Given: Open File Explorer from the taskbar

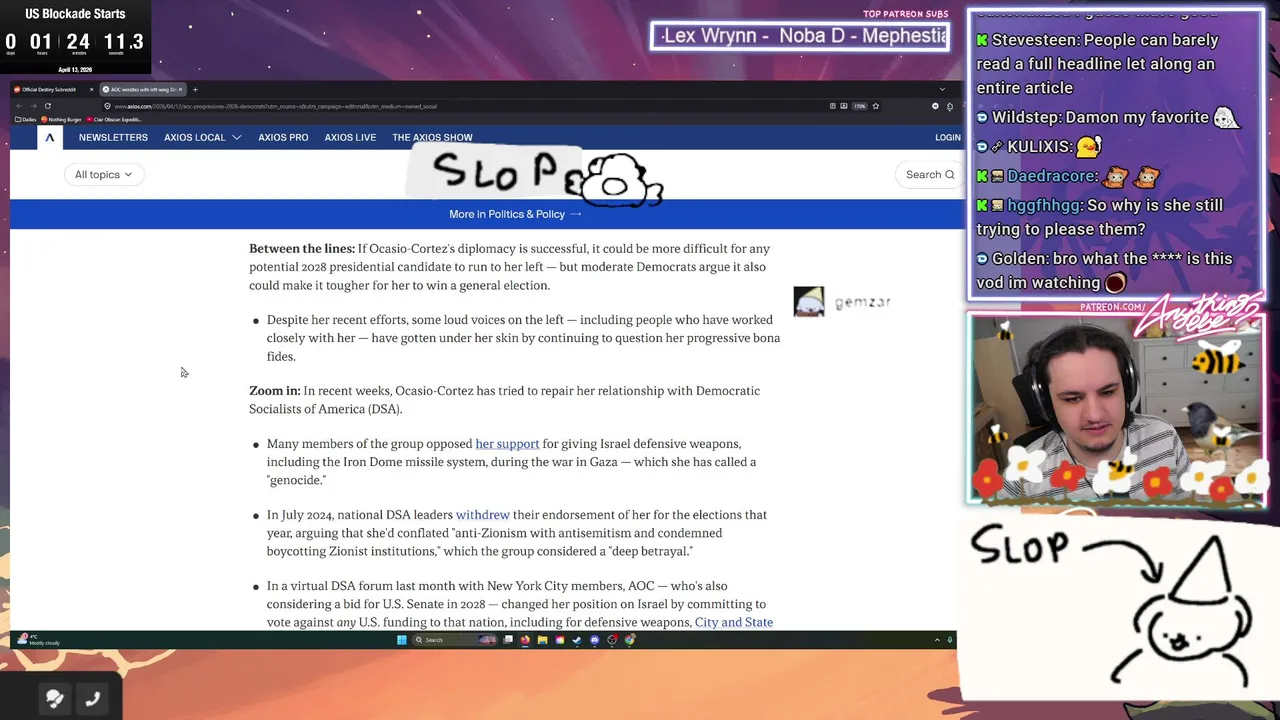Looking at the screenshot, I should pyautogui.click(x=543, y=640).
